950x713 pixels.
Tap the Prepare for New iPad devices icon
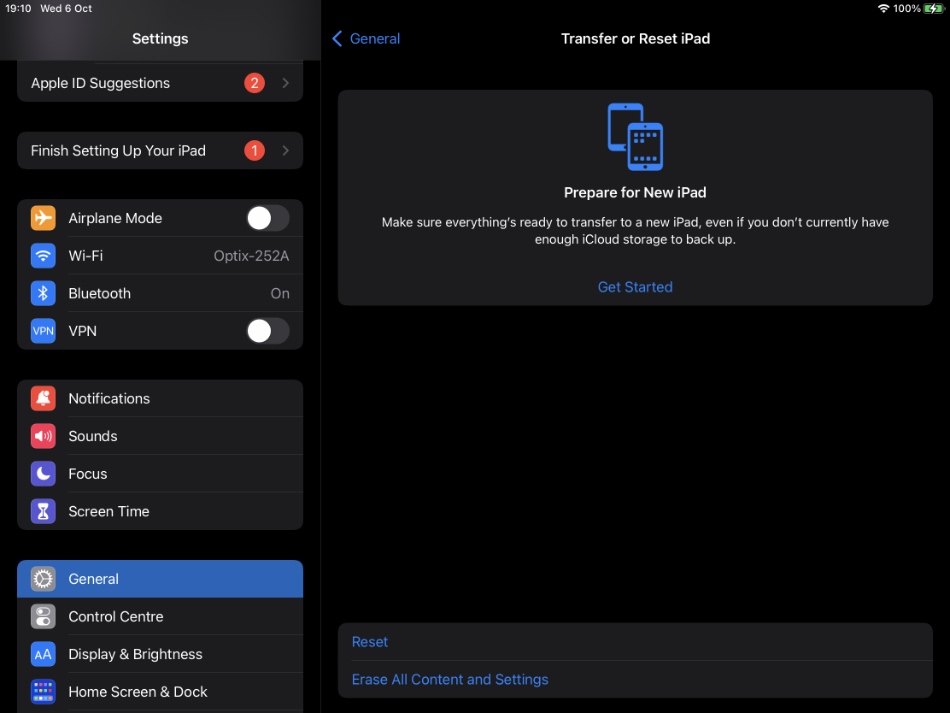coord(635,137)
